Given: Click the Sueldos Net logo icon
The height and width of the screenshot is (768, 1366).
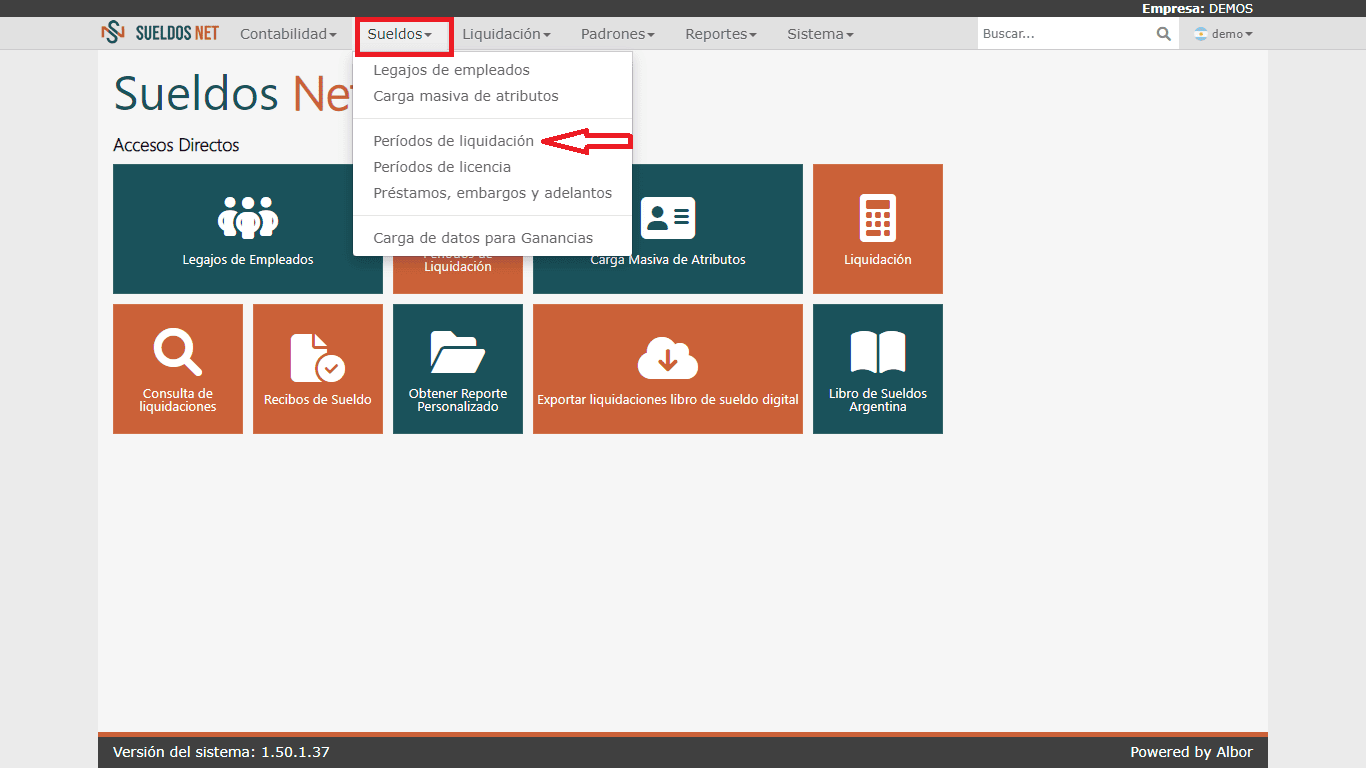Looking at the screenshot, I should point(113,34).
